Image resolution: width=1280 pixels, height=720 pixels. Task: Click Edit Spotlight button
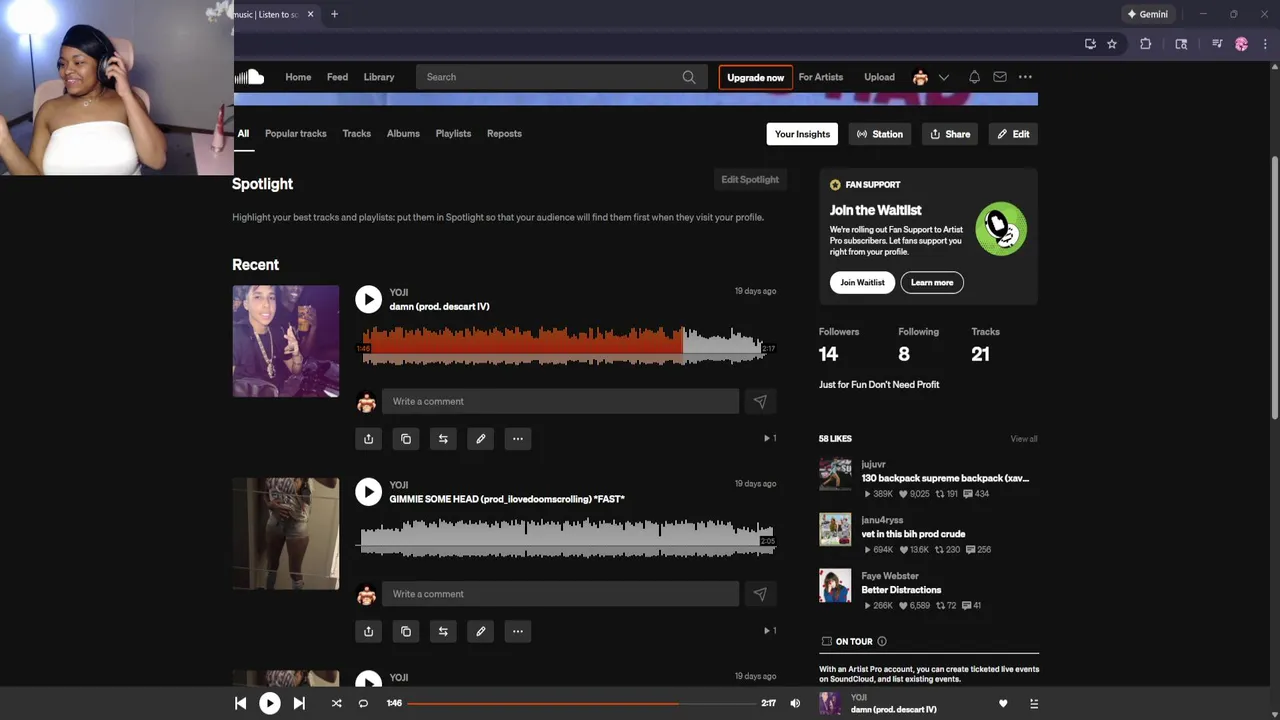point(750,179)
